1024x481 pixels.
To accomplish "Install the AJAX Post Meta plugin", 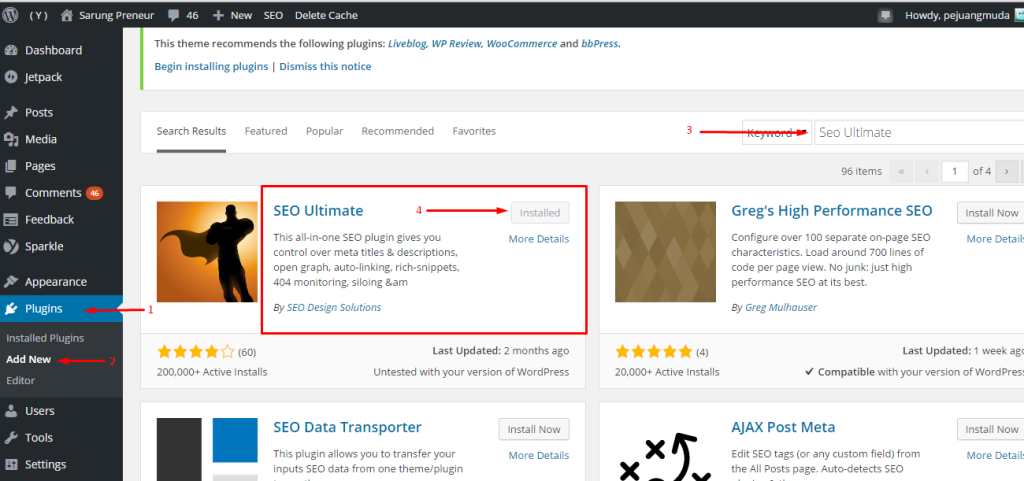I will point(991,429).
